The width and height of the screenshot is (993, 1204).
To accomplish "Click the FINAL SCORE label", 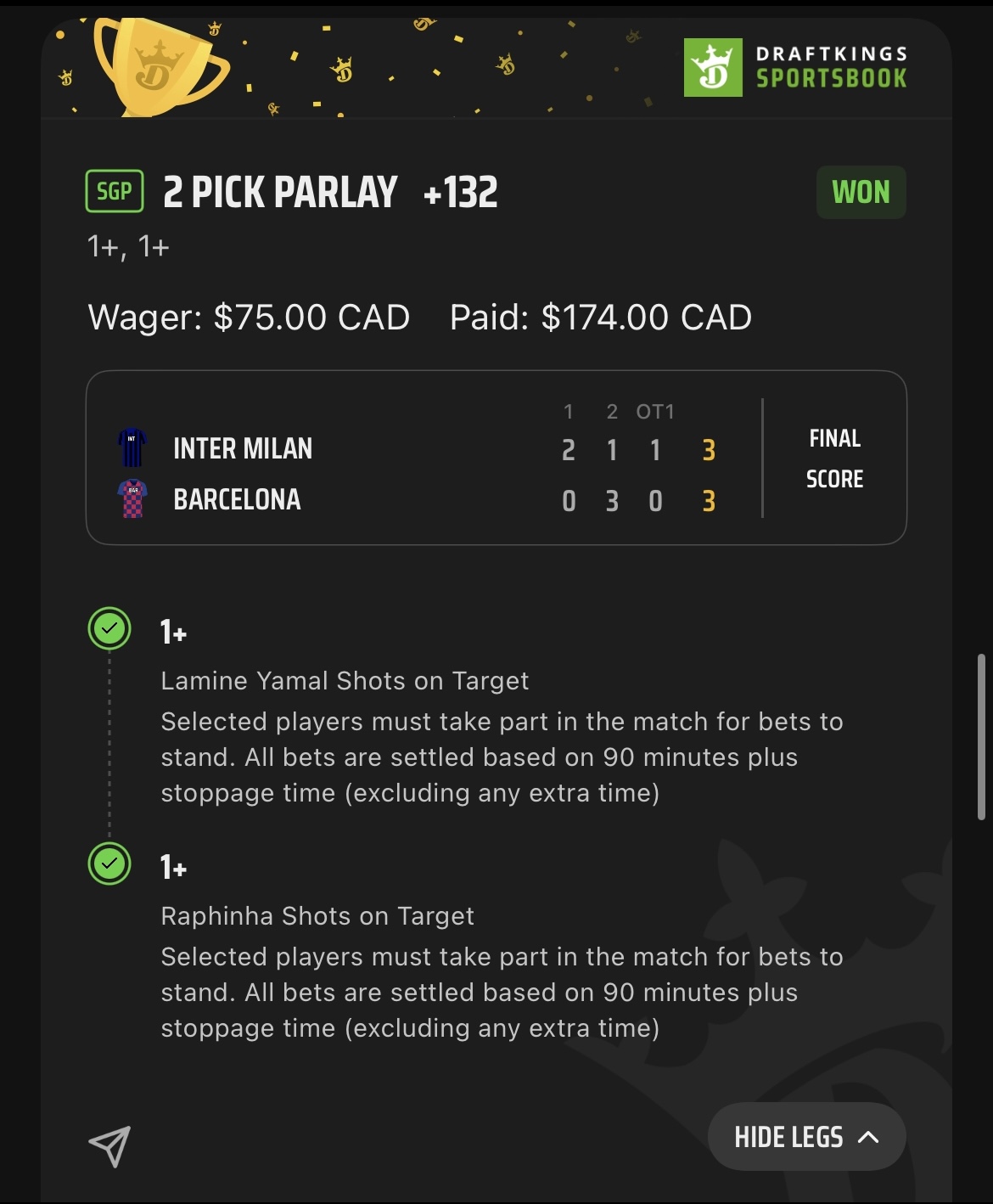I will [x=834, y=459].
